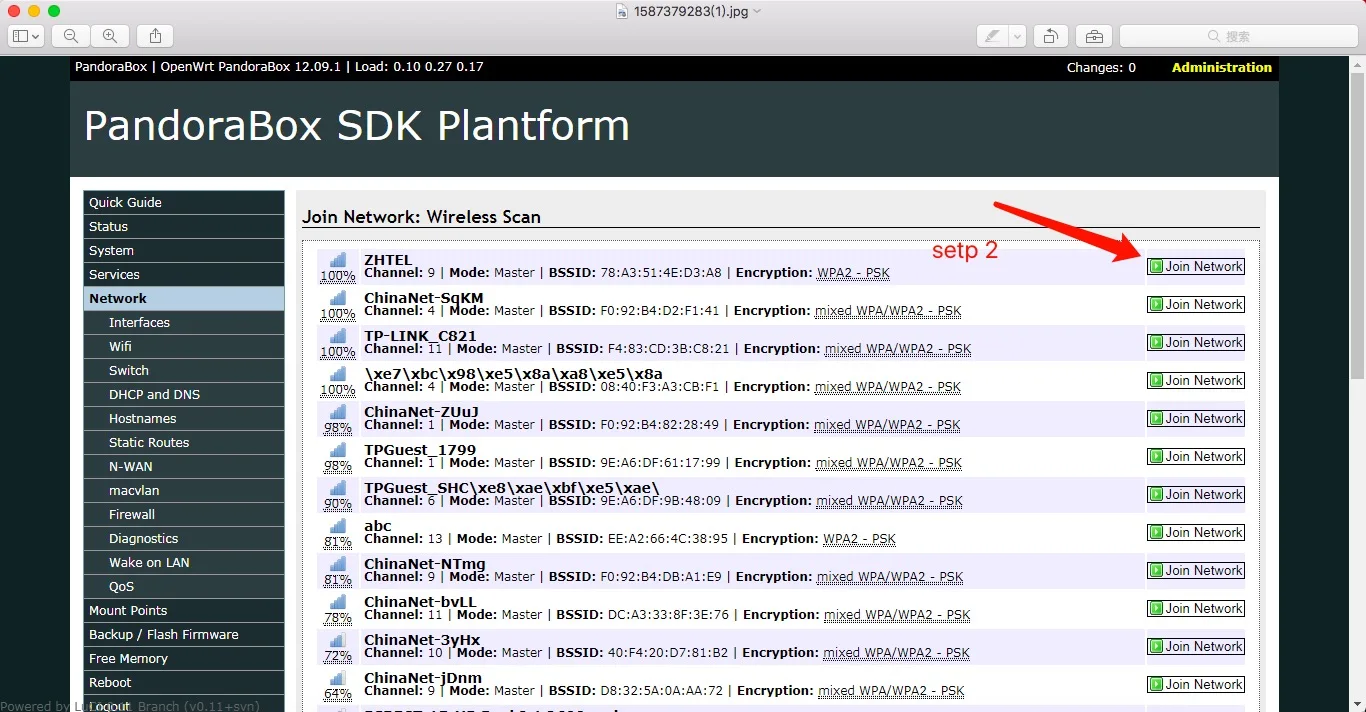Join the ChinaNet-jDnm network
Image resolution: width=1366 pixels, height=712 pixels.
pyautogui.click(x=1196, y=684)
